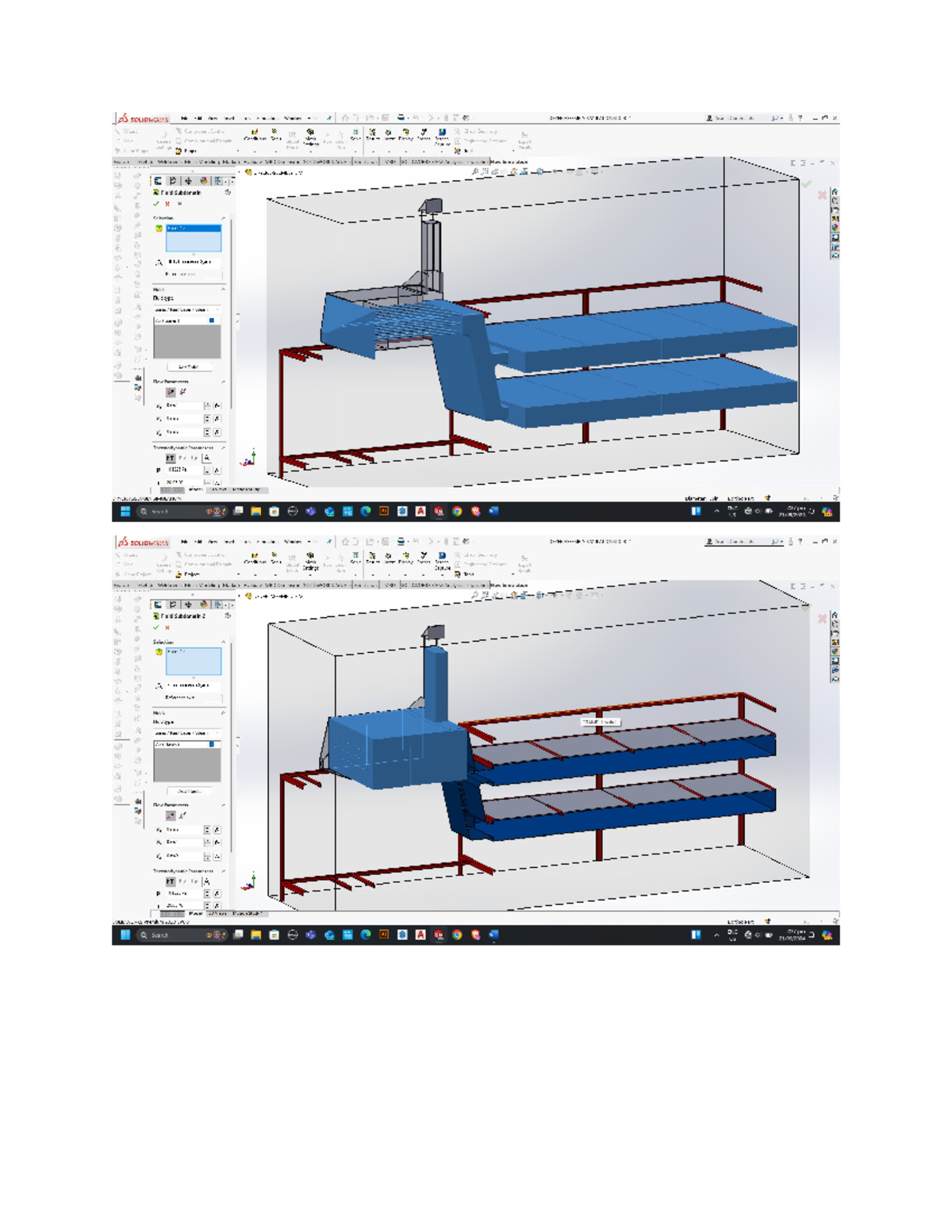The height and width of the screenshot is (1232, 952).
Task: Confirm the Fluid Subdomain with the green check mark
Action: click(x=156, y=204)
